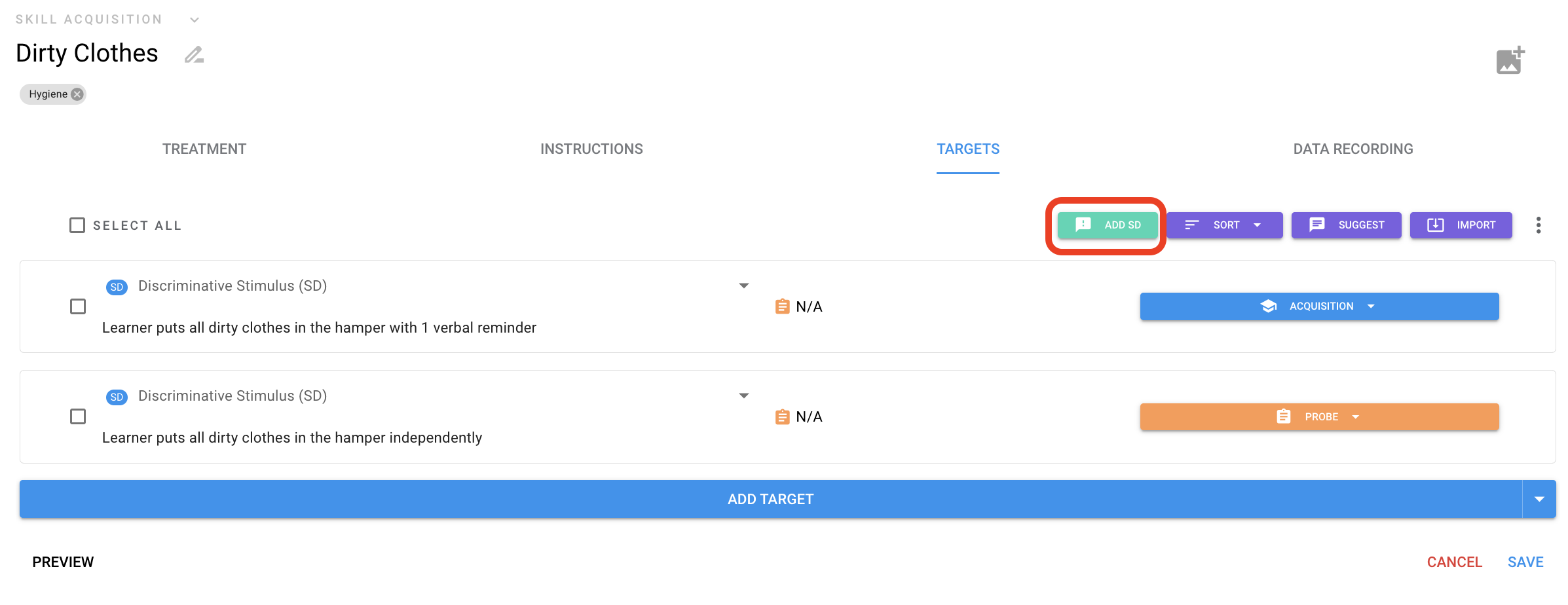Open the PROBE status dropdown

[1319, 416]
